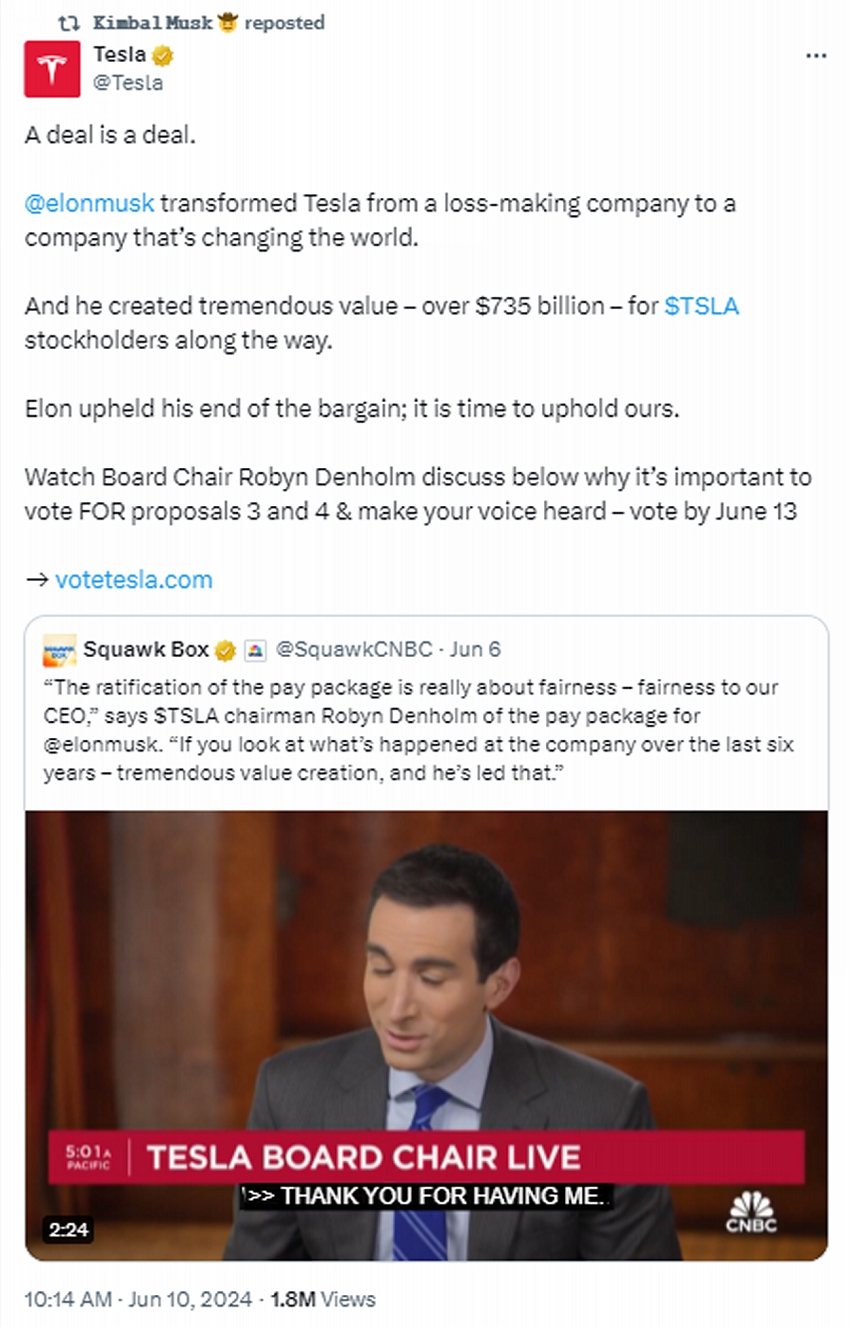Click the NBC affiliate badge beside Squawk Box
Image resolution: width=850 pixels, height=1327 pixels.
coord(255,650)
